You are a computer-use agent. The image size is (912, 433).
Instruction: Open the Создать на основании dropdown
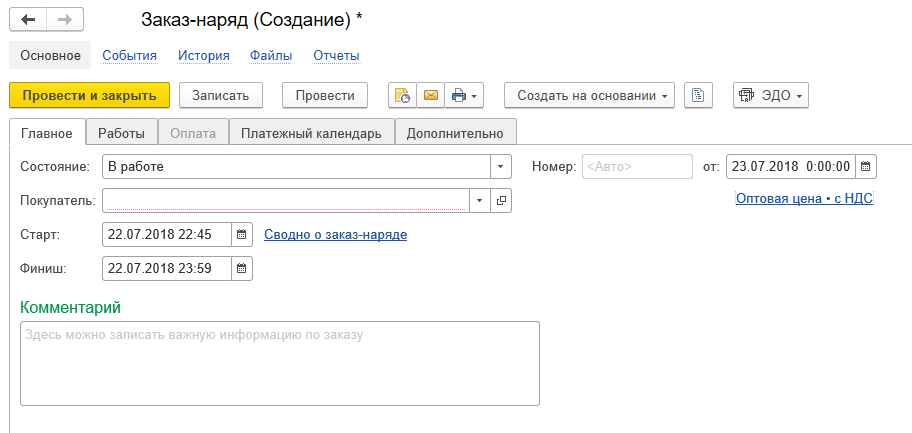click(x=589, y=96)
